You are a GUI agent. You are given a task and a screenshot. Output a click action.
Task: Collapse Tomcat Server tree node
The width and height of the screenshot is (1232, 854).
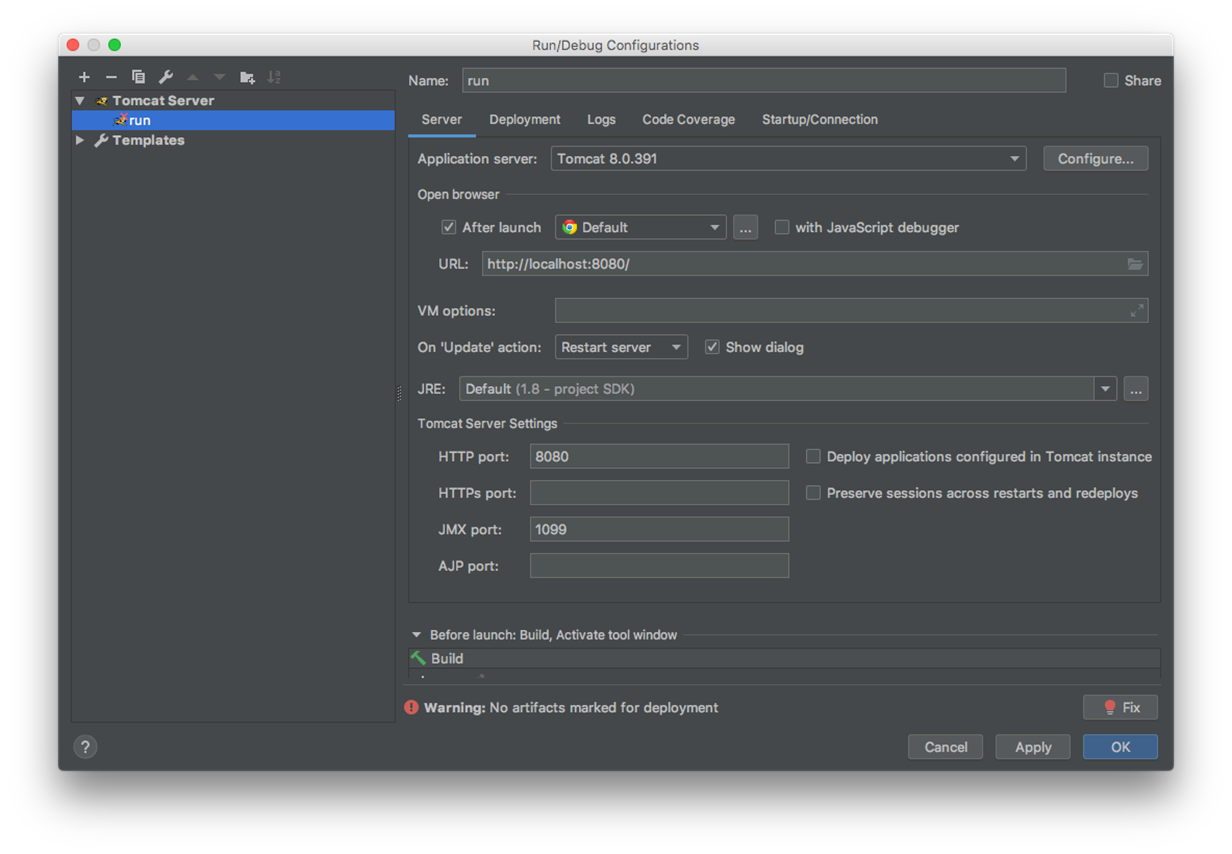click(80, 101)
